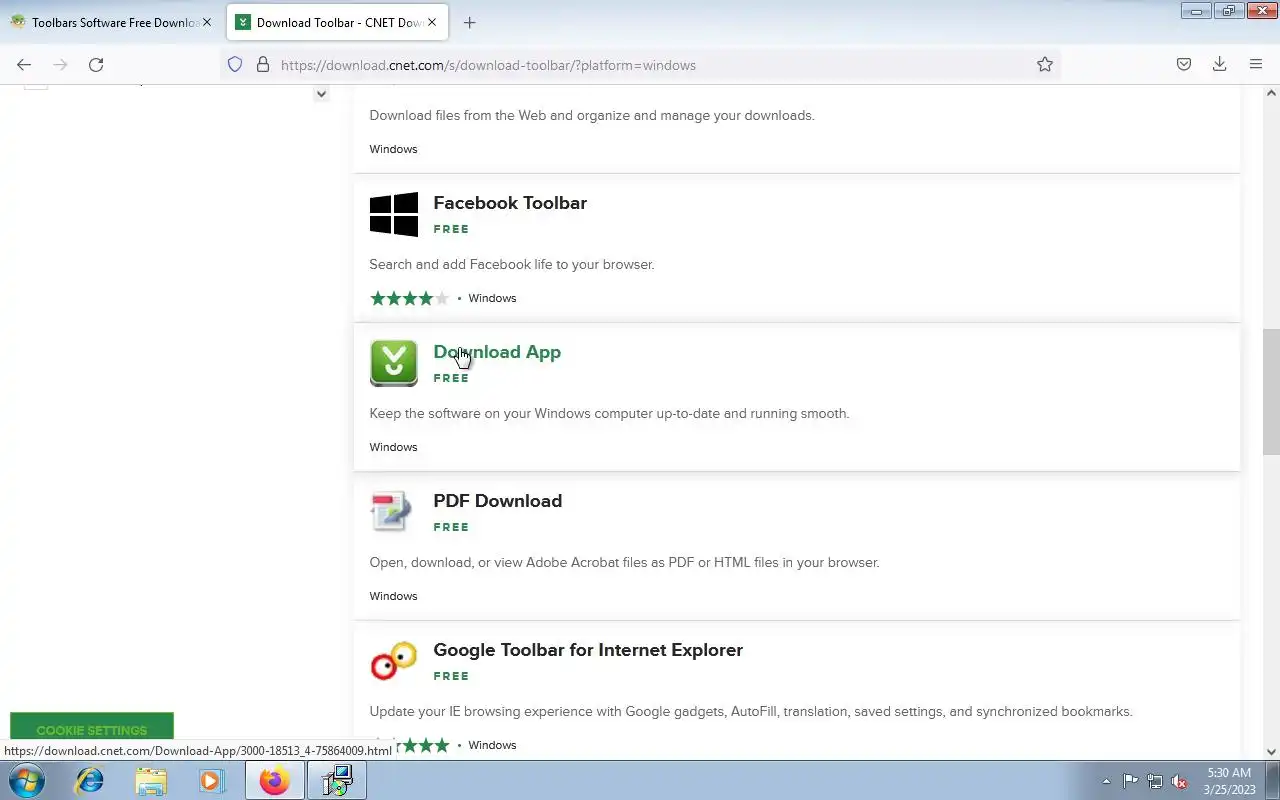The height and width of the screenshot is (800, 1280).
Task: Bookmark this page with the star
Action: coord(1045,64)
